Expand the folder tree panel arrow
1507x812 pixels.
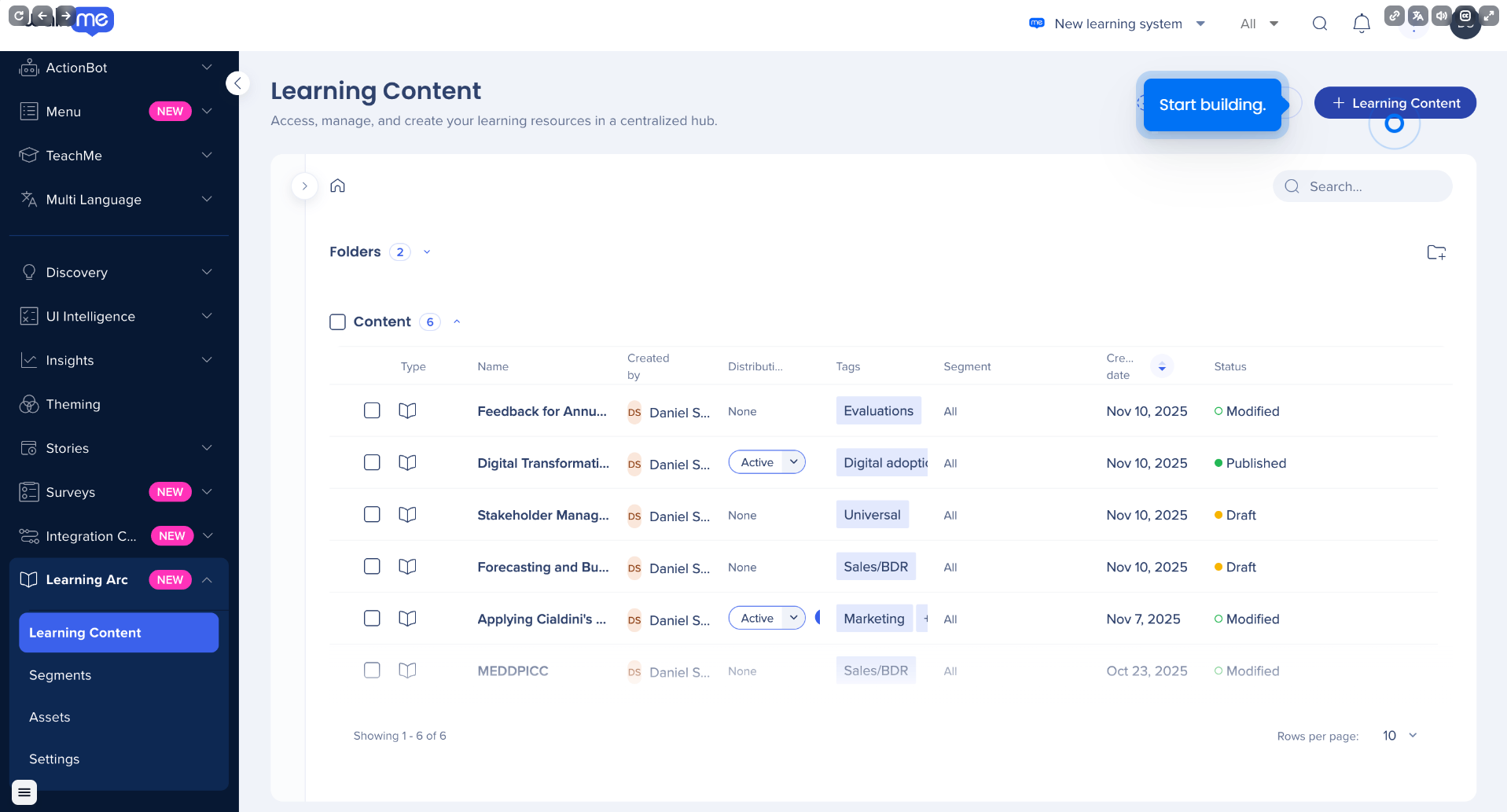[x=304, y=186]
